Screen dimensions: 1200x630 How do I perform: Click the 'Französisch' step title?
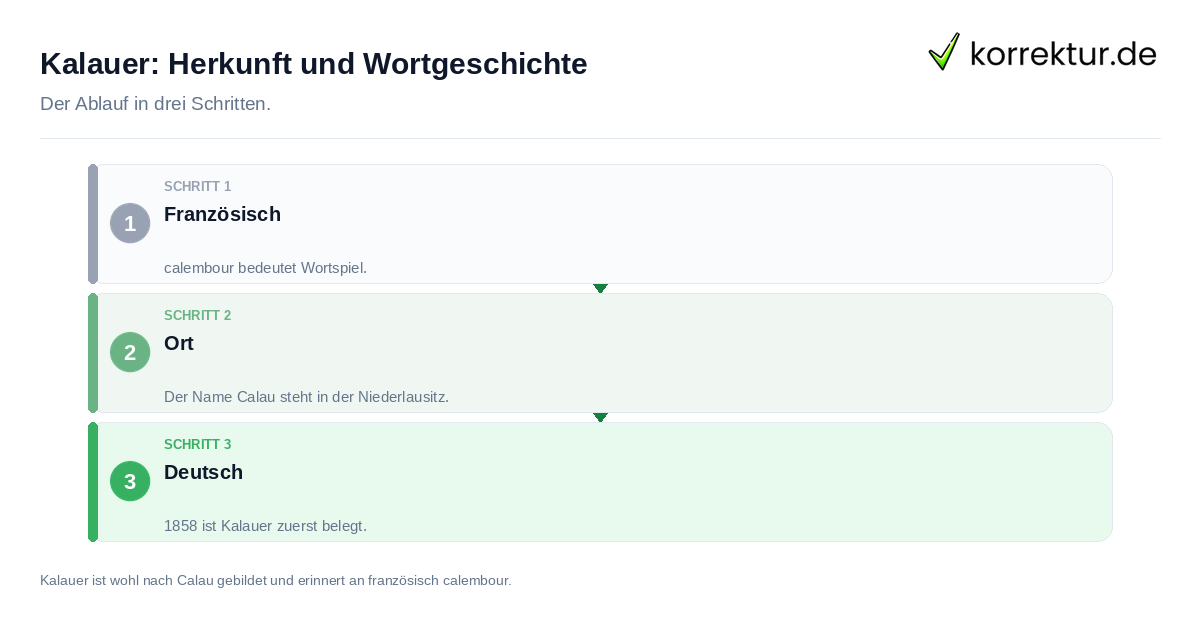[222, 214]
